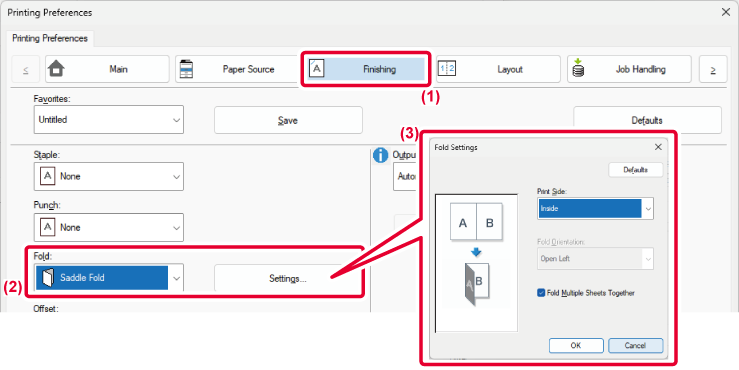
Task: Click the right arrow for more tabs
Action: point(713,69)
